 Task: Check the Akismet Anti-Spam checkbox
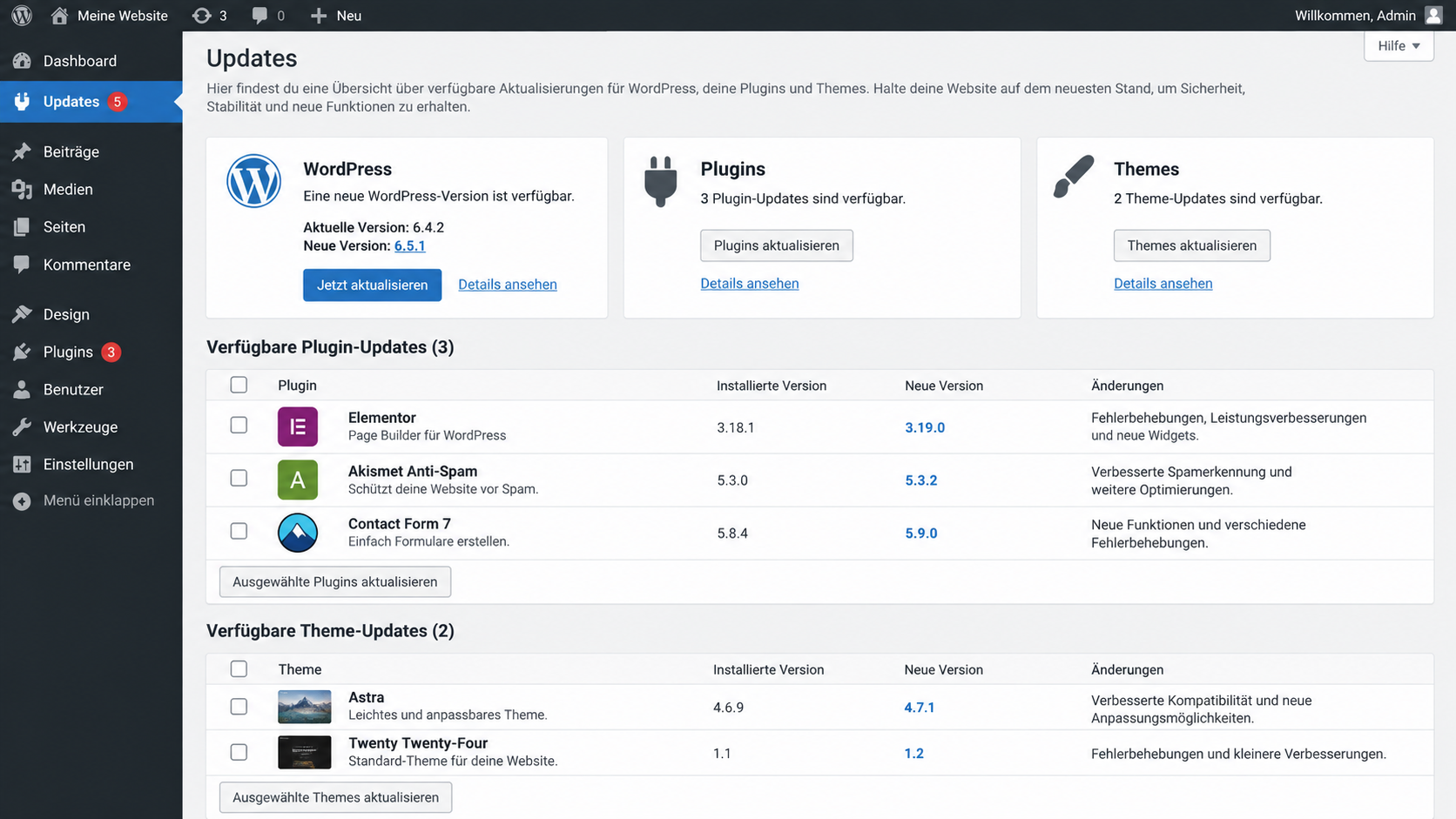[239, 478]
